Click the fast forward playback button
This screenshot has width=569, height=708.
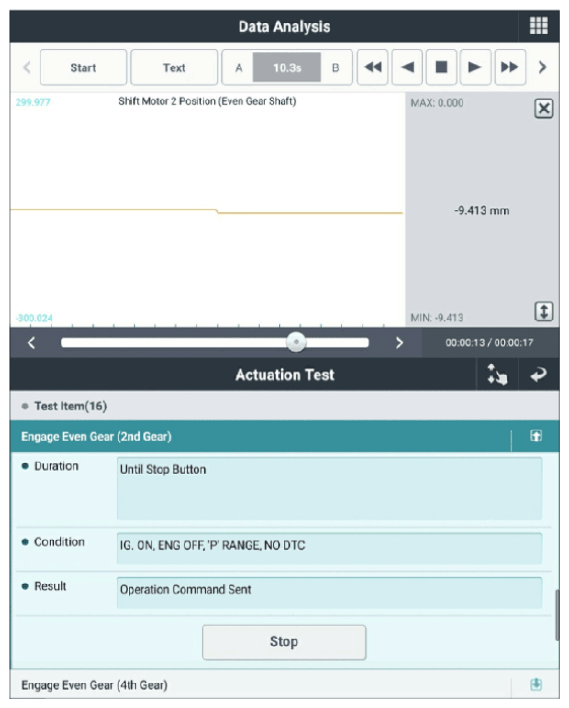510,67
